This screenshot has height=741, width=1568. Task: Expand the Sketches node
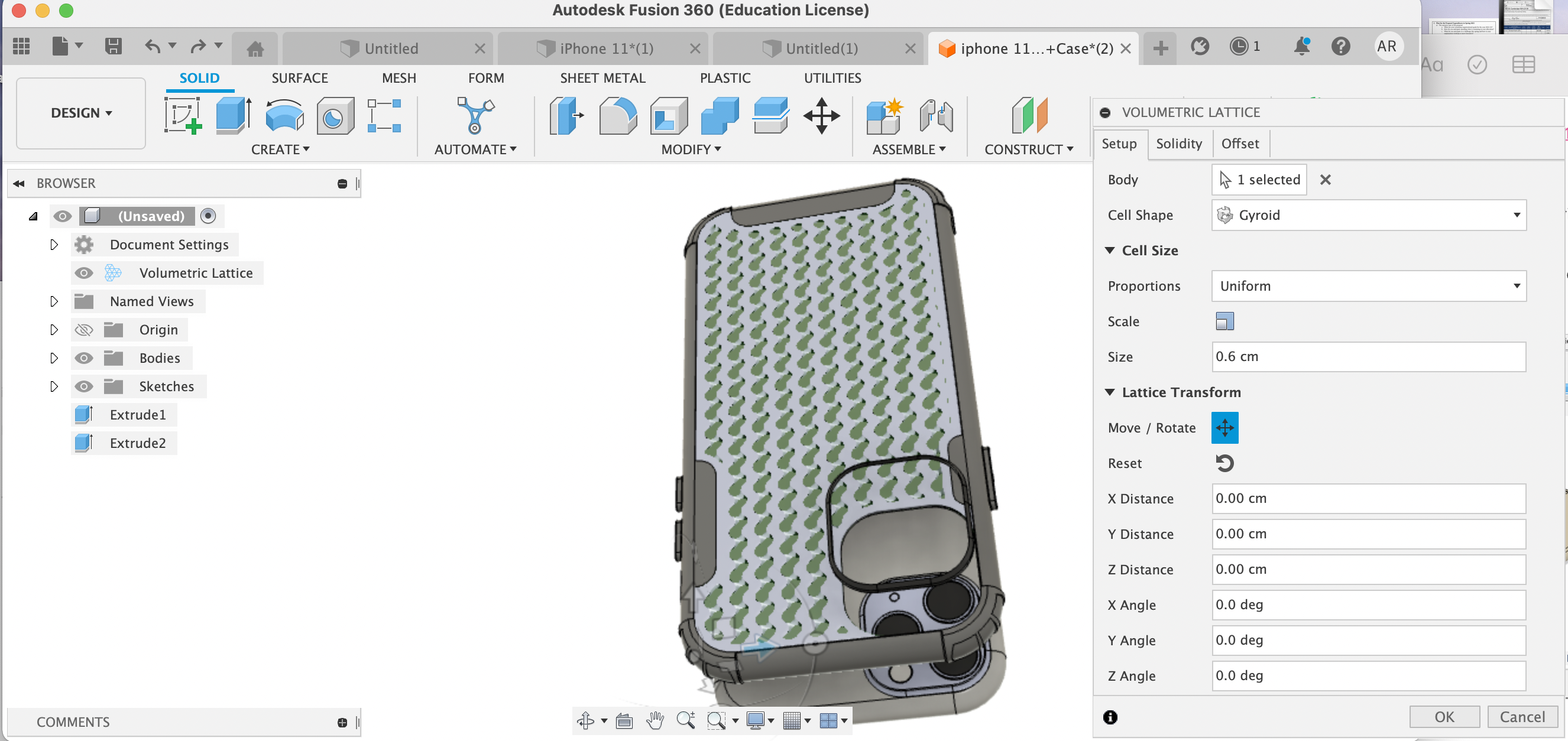click(54, 386)
